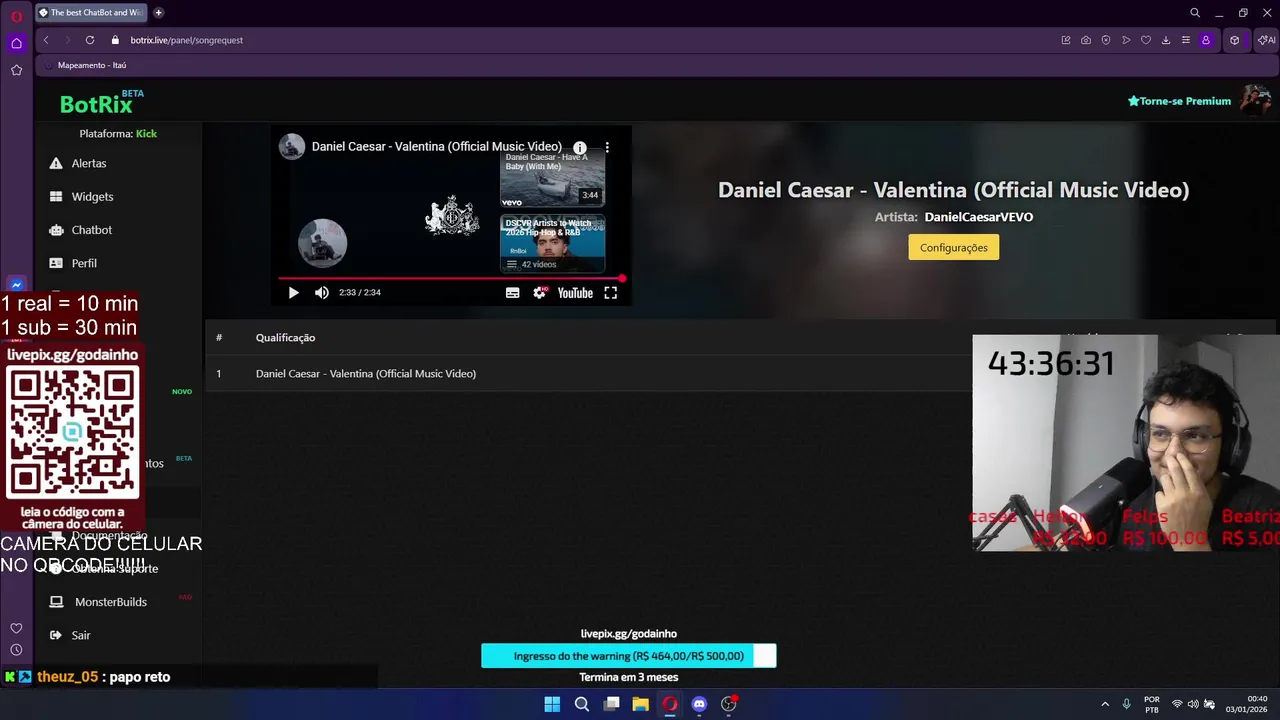1280x720 pixels.
Task: Open the easy setup sliders icon
Action: click(x=1186, y=40)
